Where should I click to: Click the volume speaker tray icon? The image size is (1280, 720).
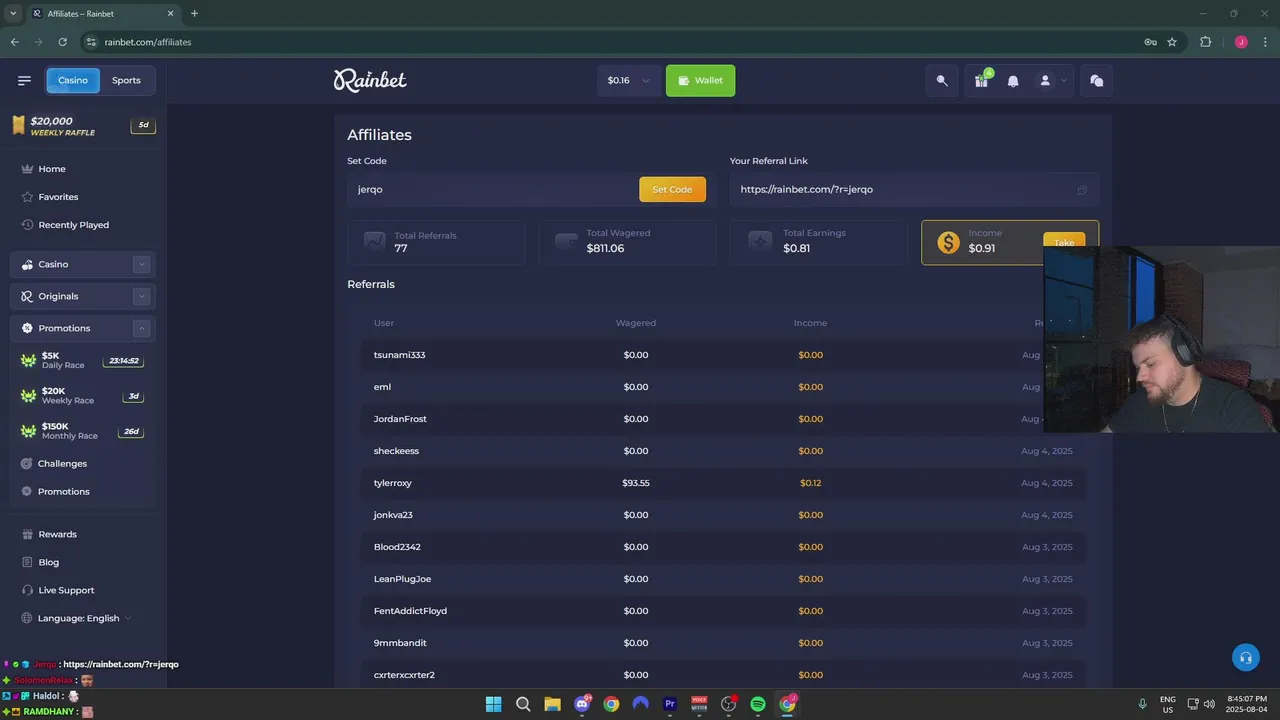click(1209, 704)
